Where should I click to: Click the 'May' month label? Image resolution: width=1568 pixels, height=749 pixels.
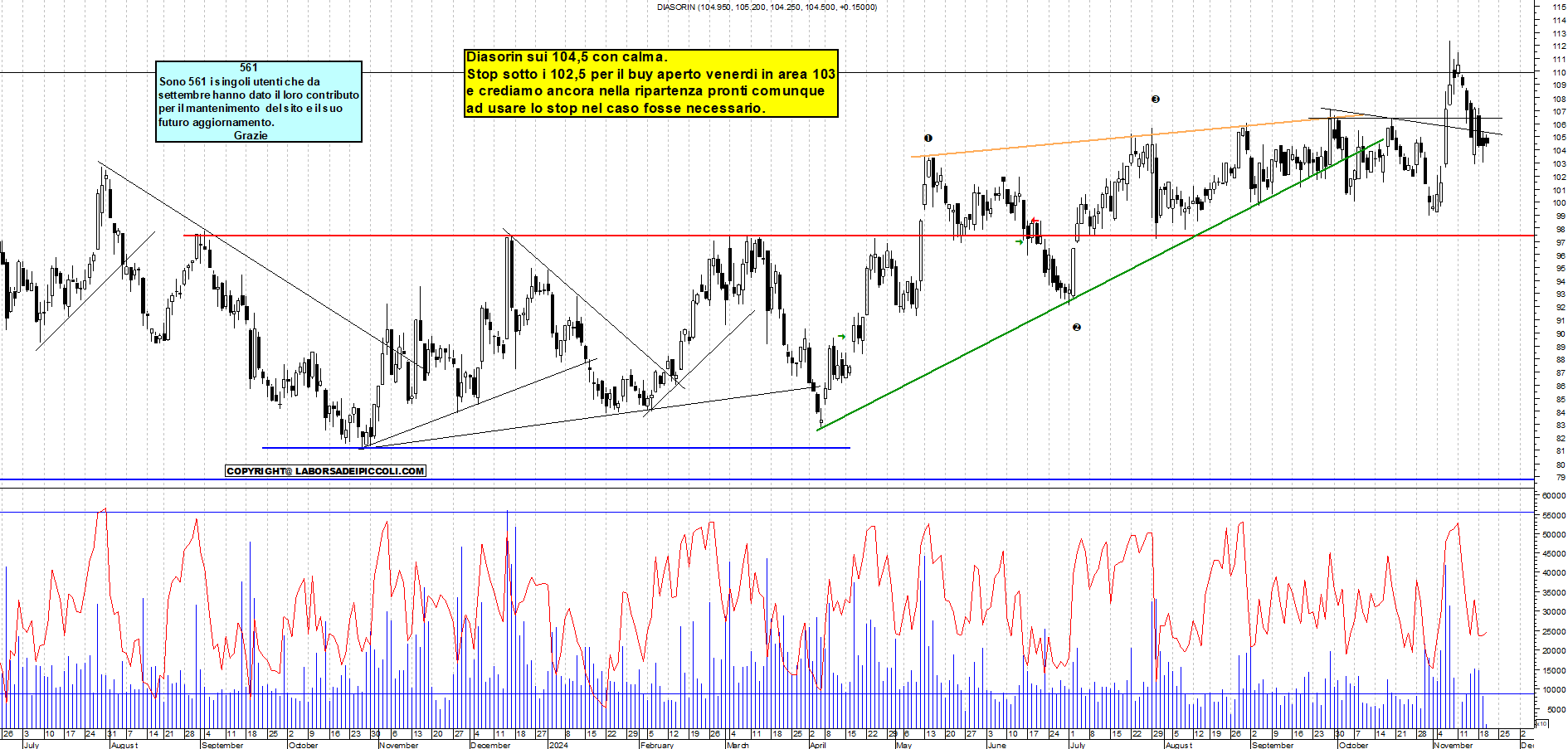[903, 745]
